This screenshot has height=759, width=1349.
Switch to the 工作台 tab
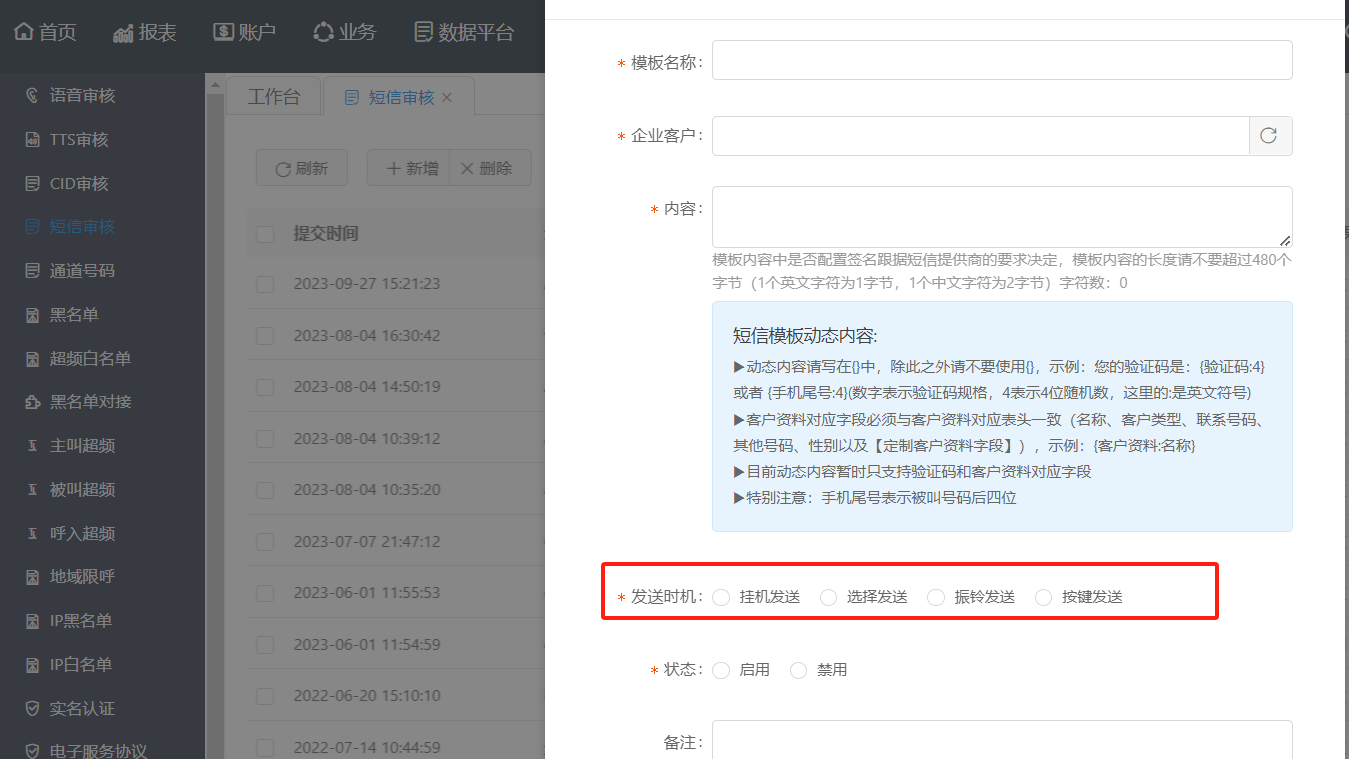273,97
